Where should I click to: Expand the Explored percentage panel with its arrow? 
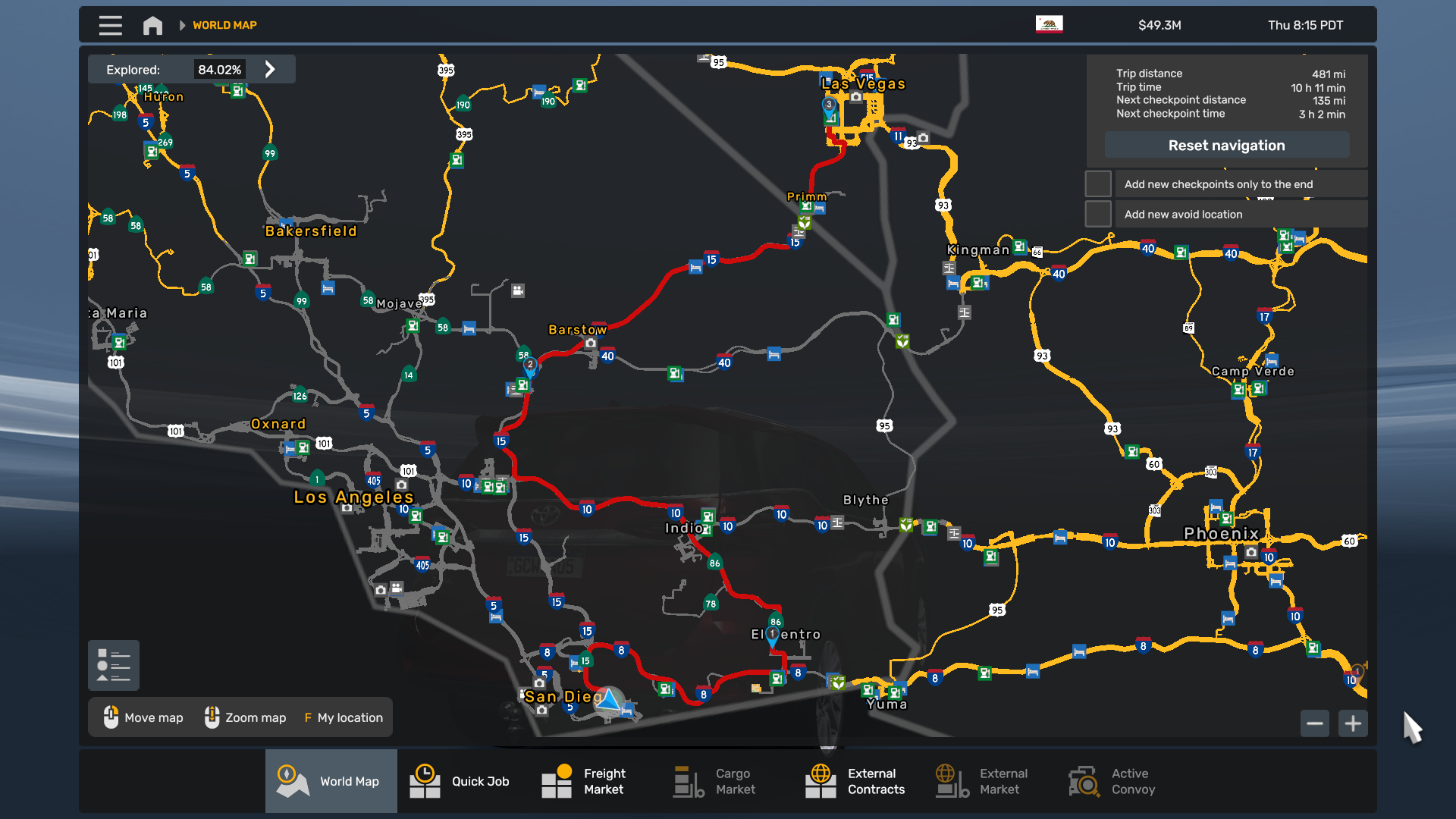270,68
